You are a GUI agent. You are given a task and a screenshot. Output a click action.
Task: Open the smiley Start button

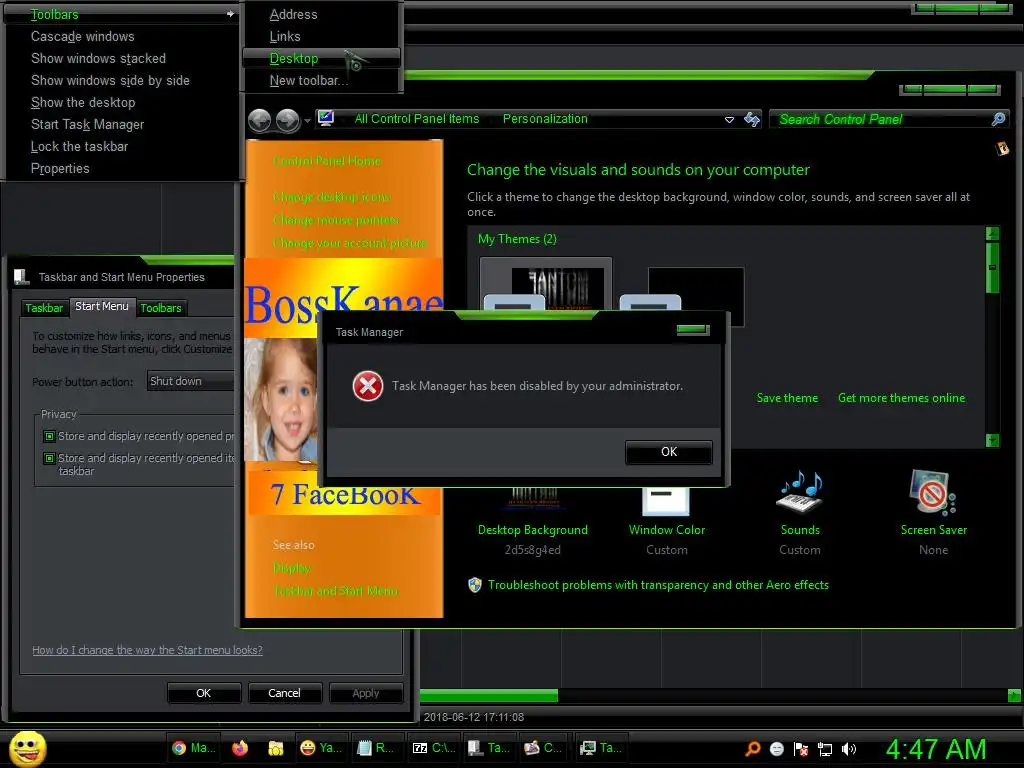click(27, 748)
